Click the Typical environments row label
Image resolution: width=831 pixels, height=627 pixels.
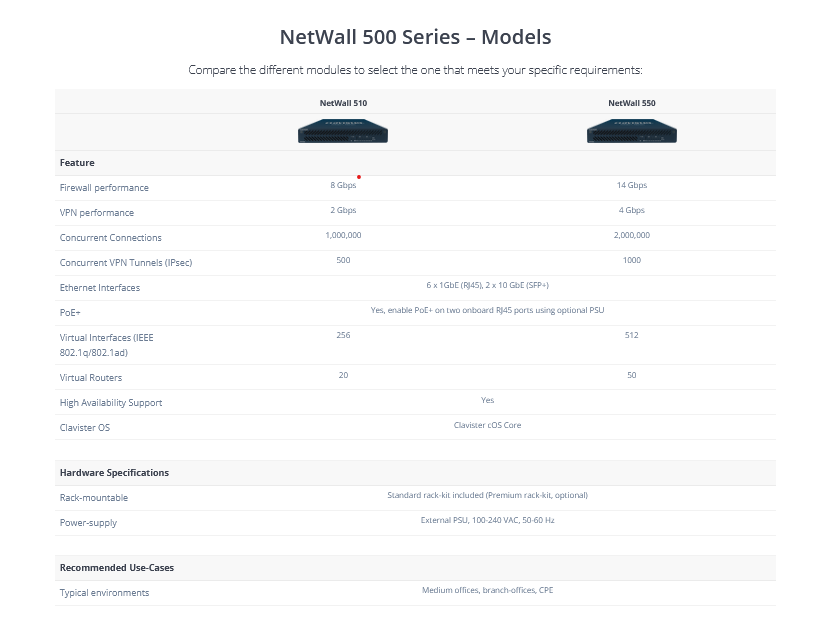click(x=104, y=593)
